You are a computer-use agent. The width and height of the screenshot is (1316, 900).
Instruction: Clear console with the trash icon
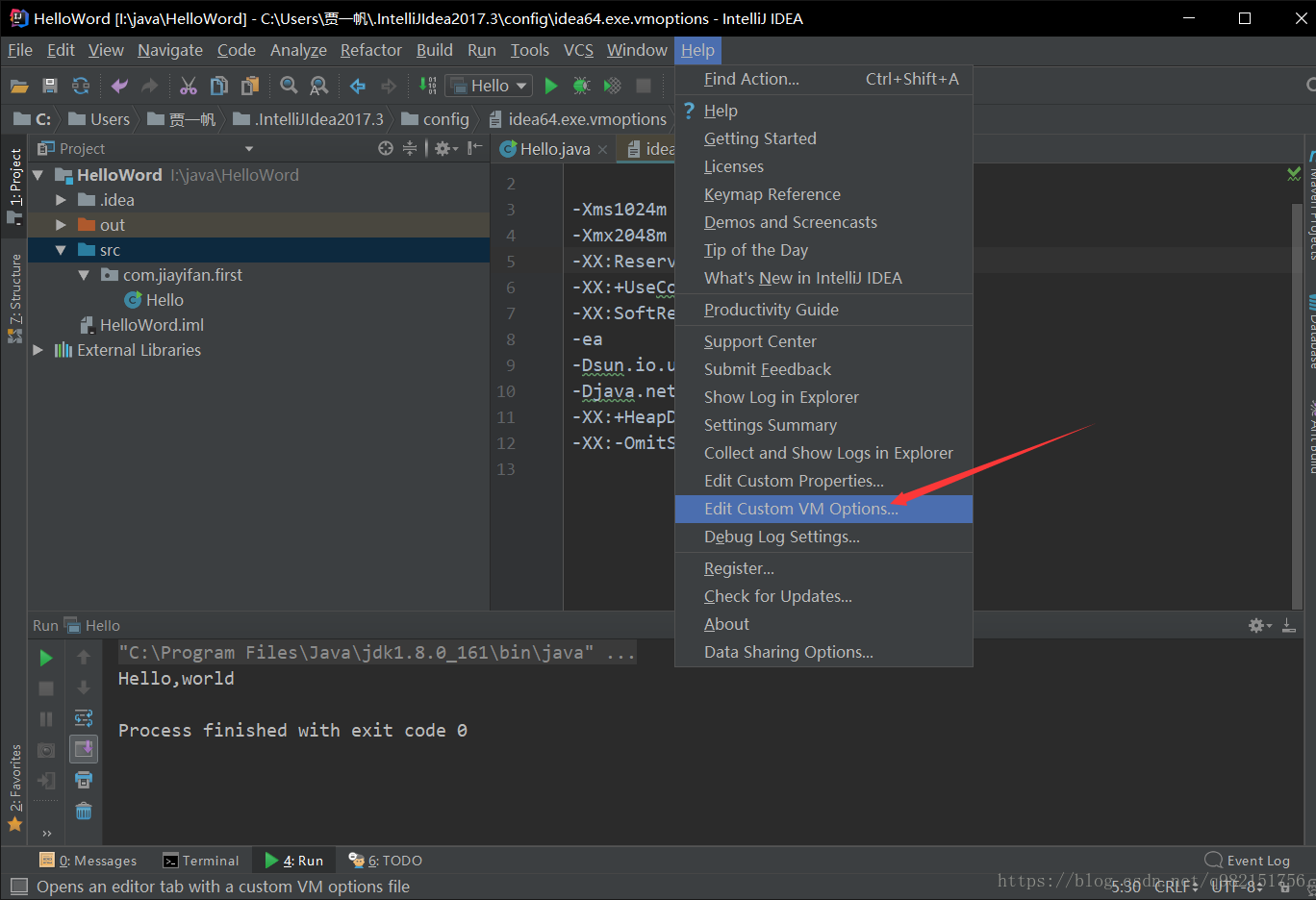[84, 811]
